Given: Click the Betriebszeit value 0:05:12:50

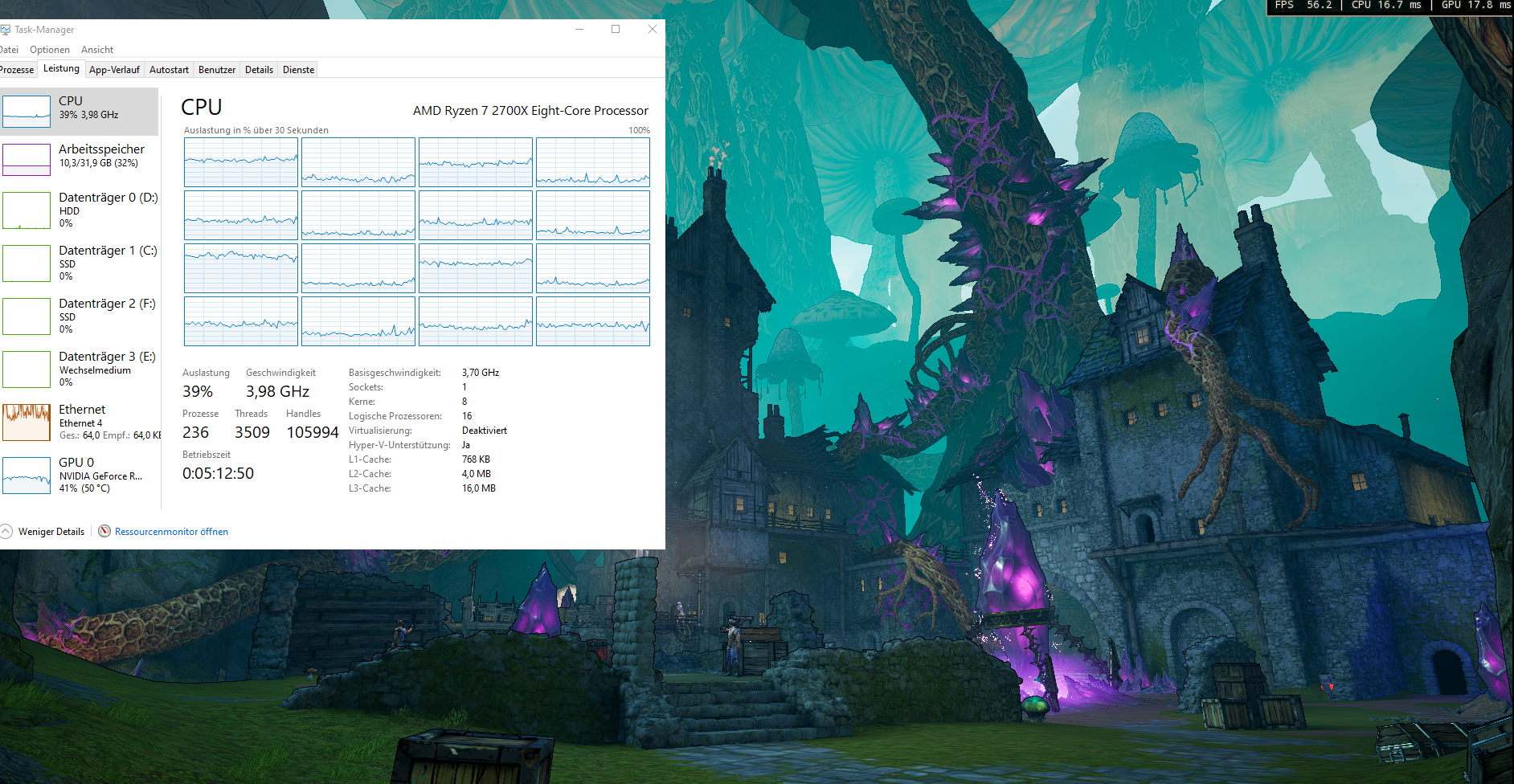Looking at the screenshot, I should click(x=218, y=473).
